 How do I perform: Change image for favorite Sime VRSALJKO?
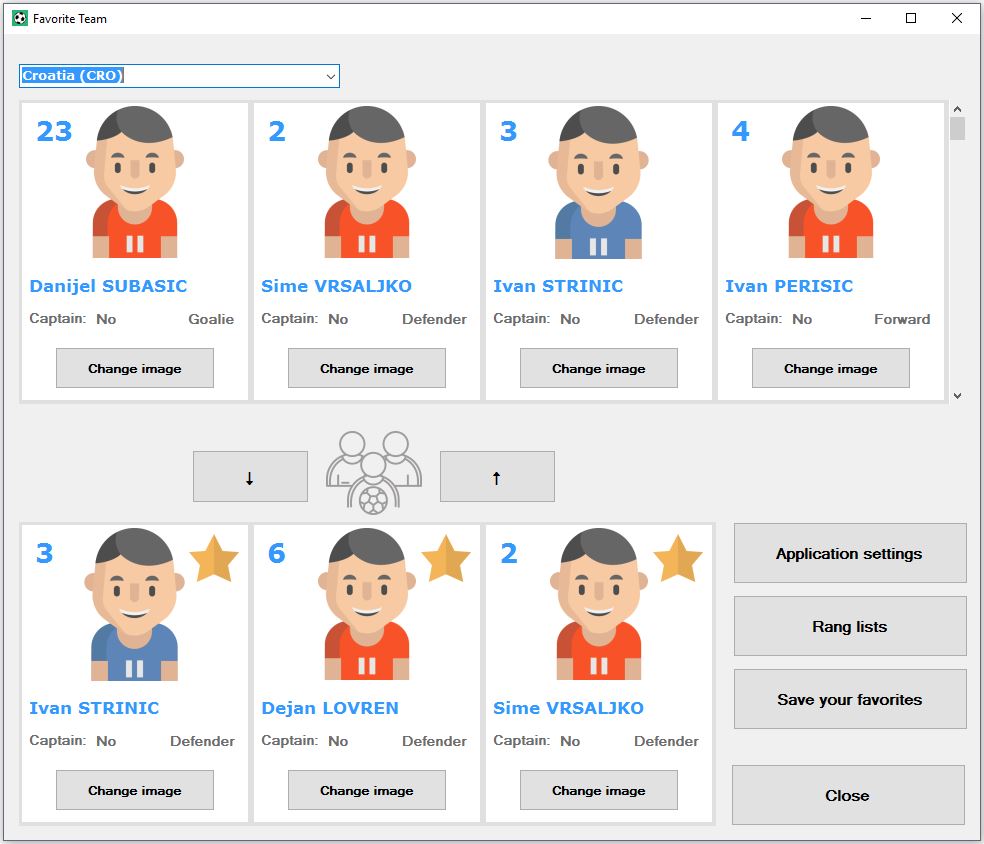coord(599,790)
